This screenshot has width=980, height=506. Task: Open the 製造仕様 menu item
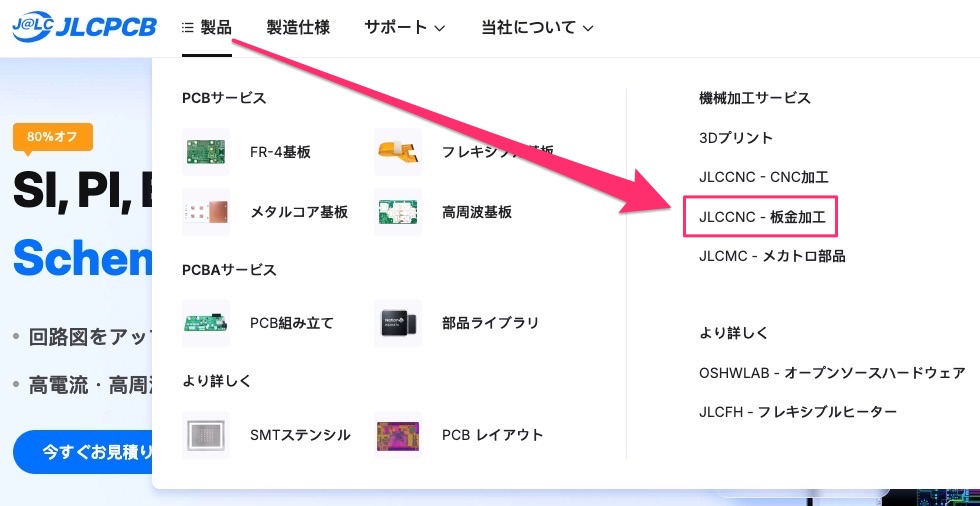pos(298,27)
